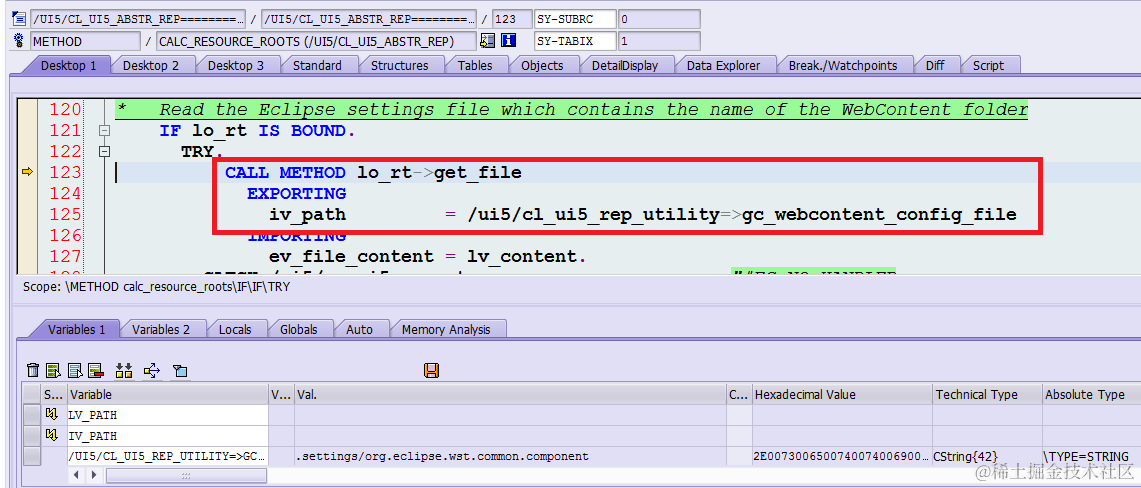Click the list icon with red minus bar
This screenshot has height=488, width=1141.
[96, 371]
